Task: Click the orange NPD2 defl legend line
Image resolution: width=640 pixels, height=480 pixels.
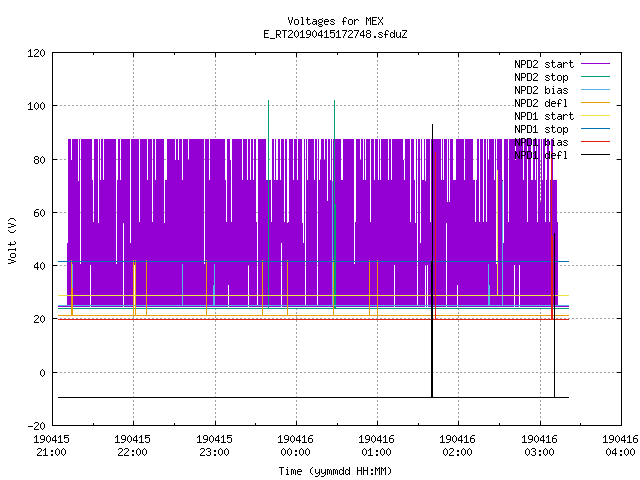Action: pos(595,102)
